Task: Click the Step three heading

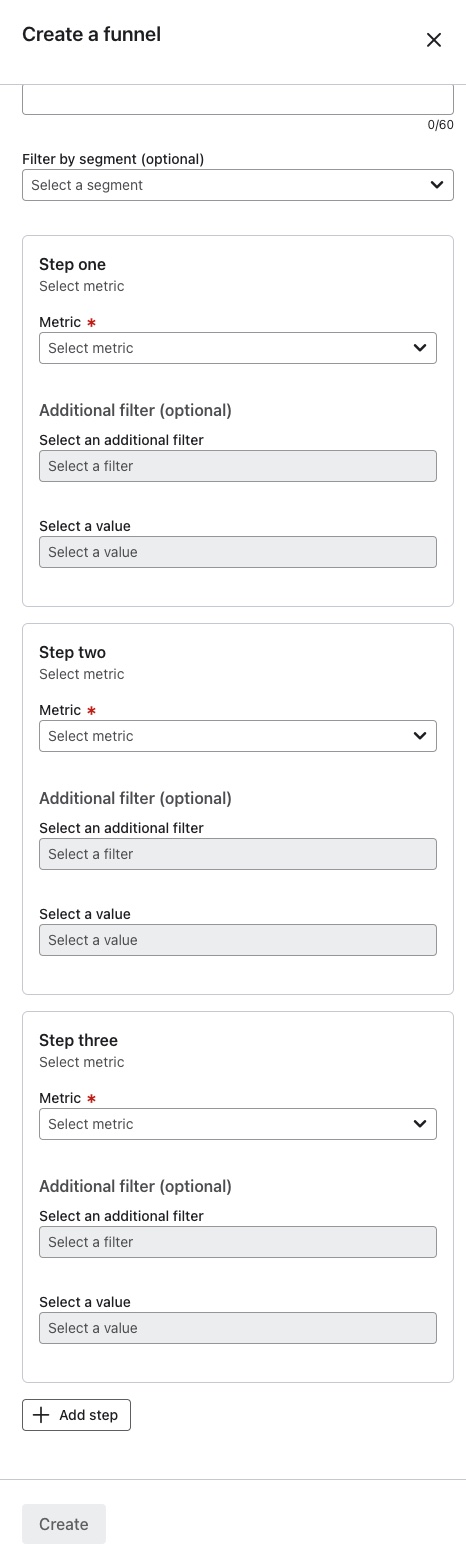Action: click(78, 1040)
